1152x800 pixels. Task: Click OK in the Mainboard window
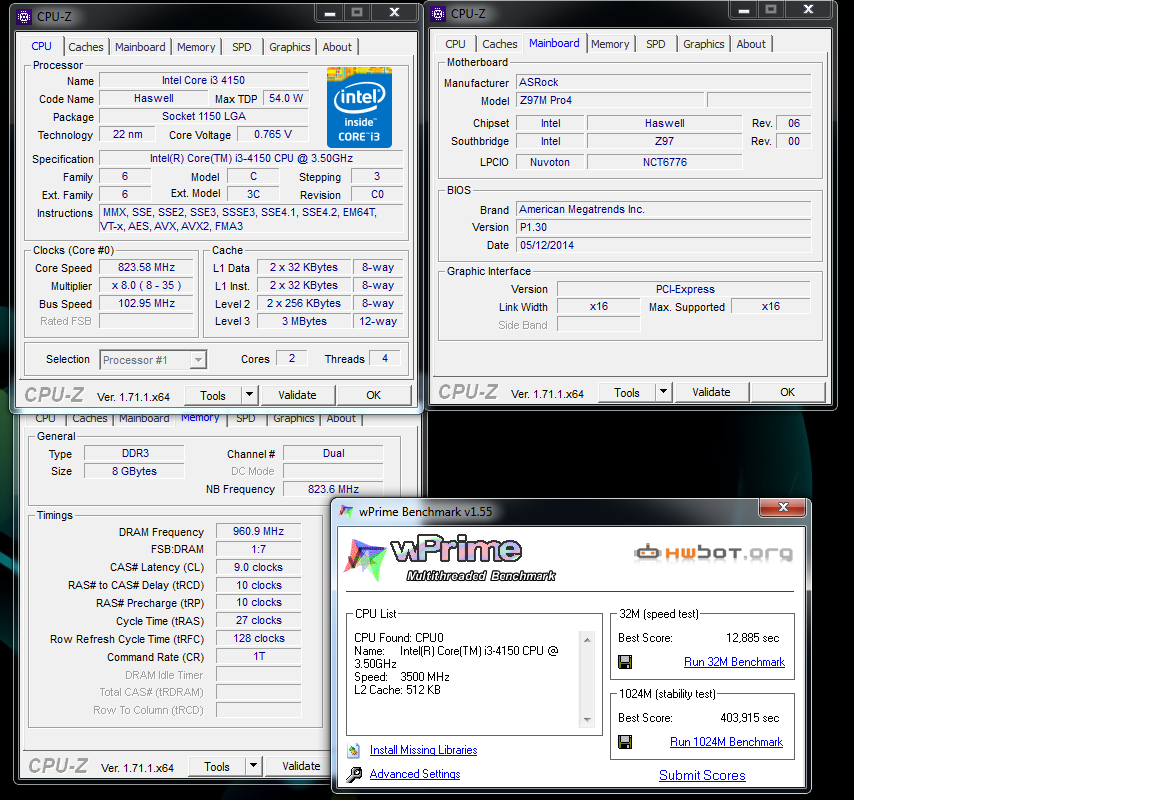tap(788, 392)
